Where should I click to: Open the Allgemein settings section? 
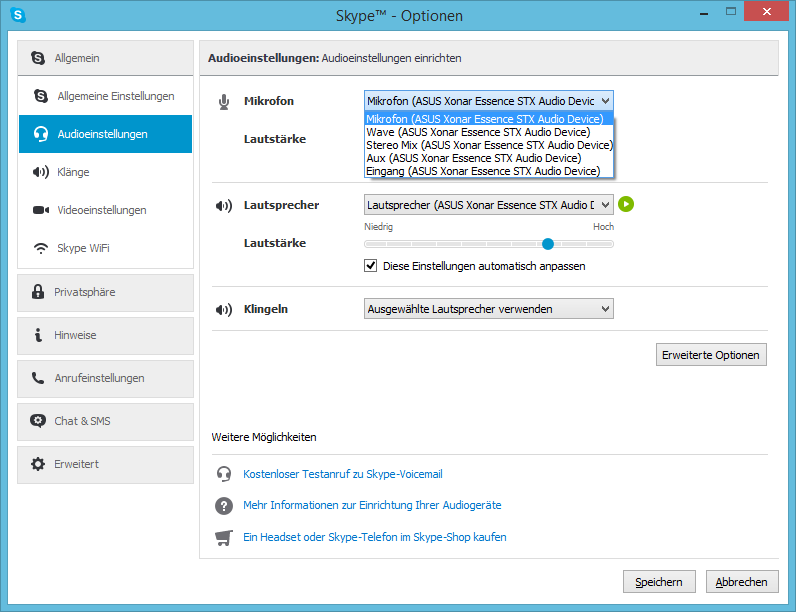pos(106,58)
